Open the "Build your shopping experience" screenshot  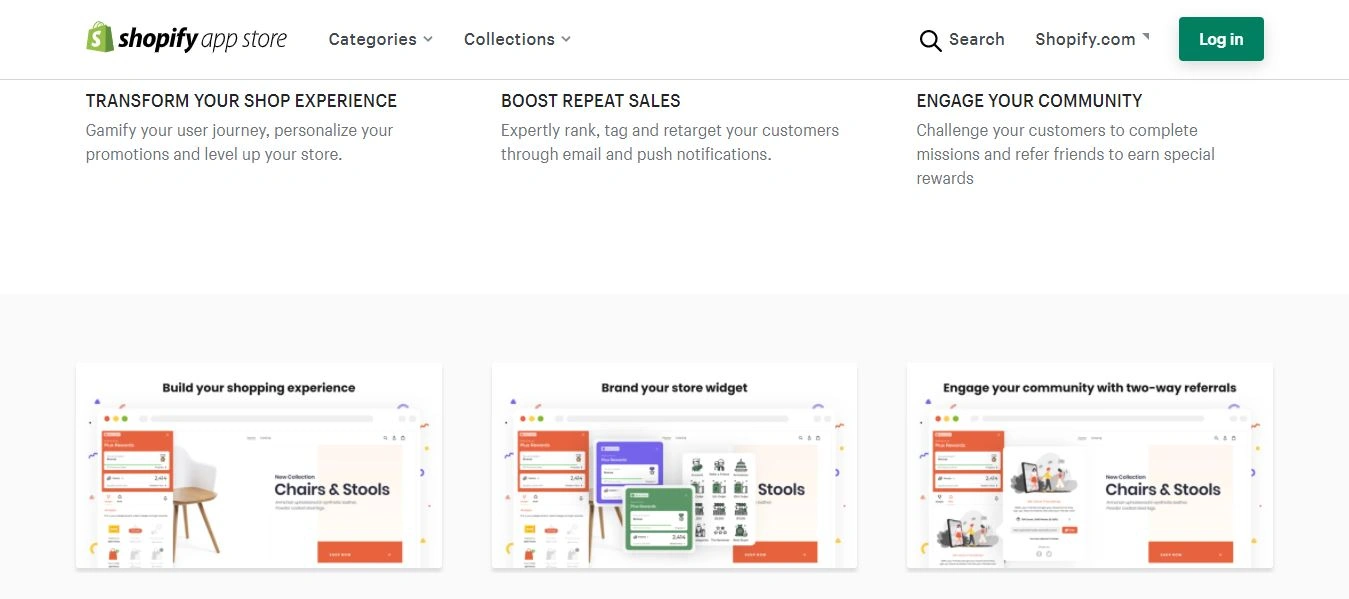click(259, 466)
